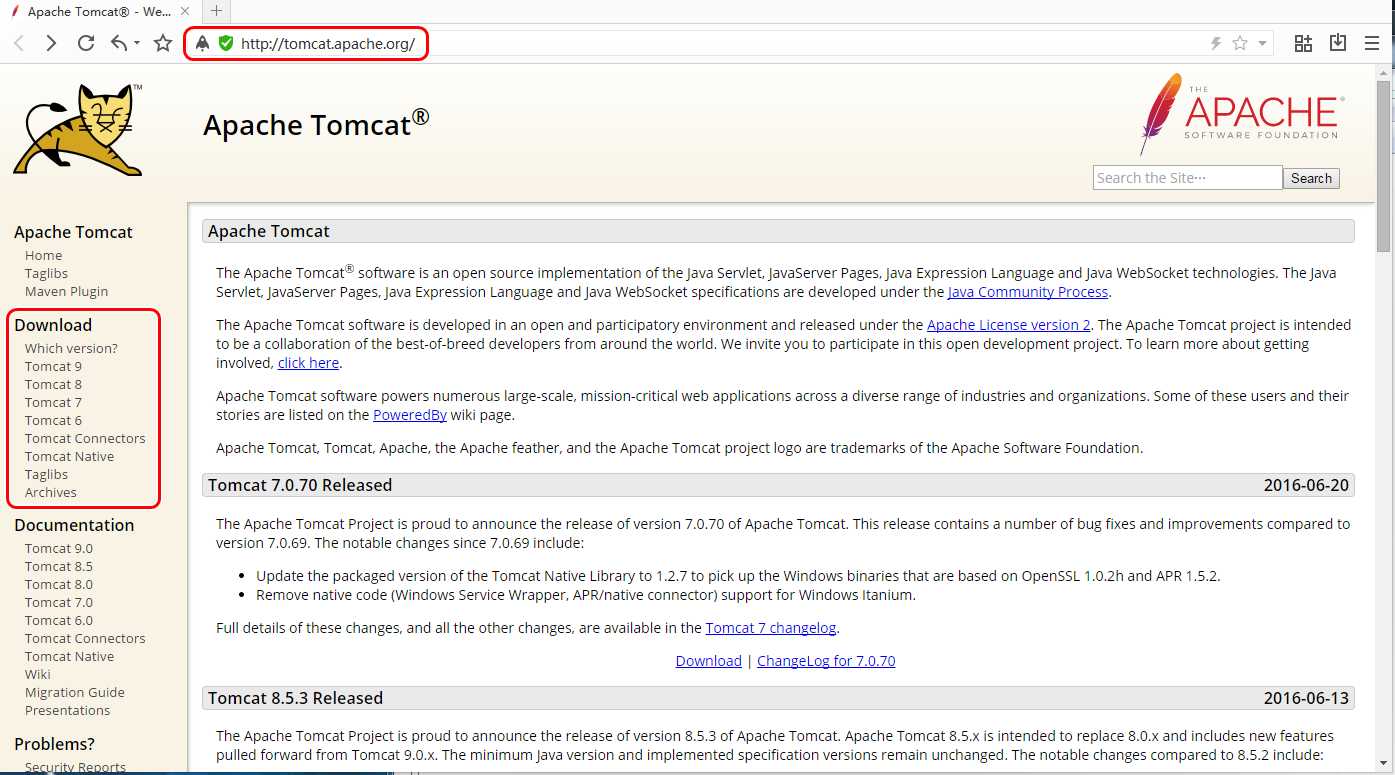The height and width of the screenshot is (775, 1395).
Task: Open Tomcat 7.0 documentation link
Action: pos(58,602)
